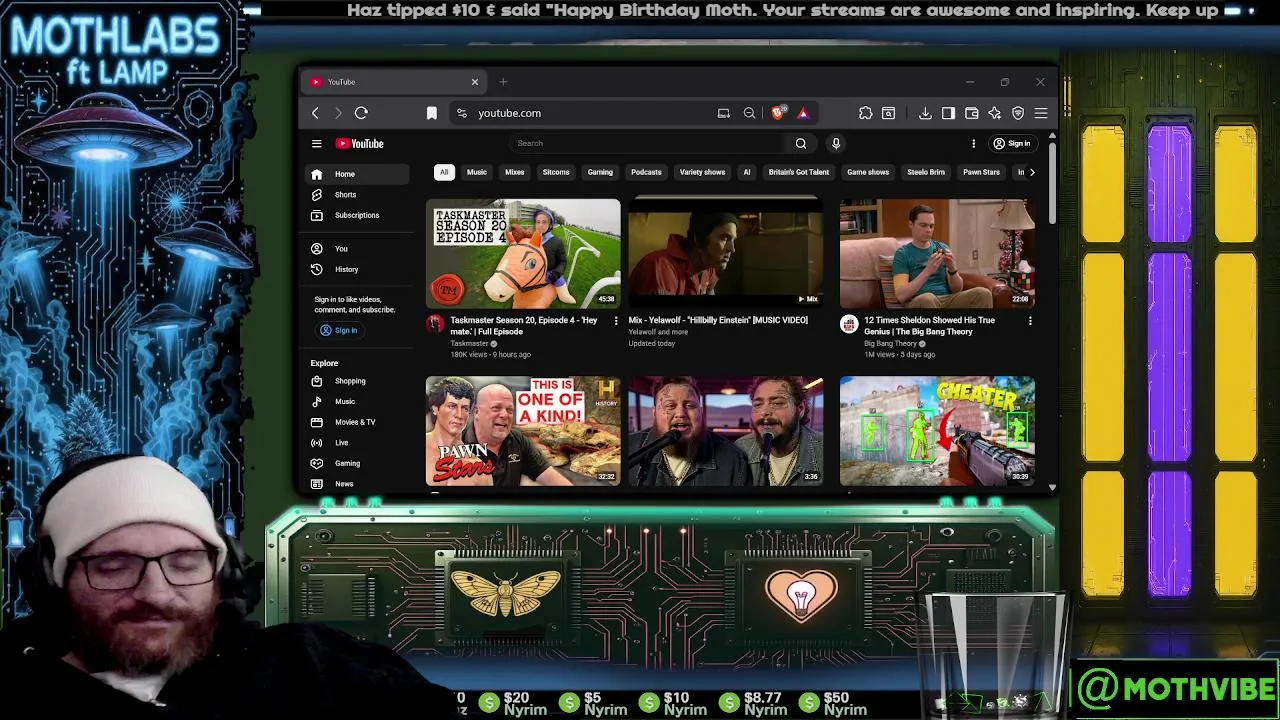Click the bookmark icon beside the address bar
The image size is (1280, 720).
tap(432, 113)
